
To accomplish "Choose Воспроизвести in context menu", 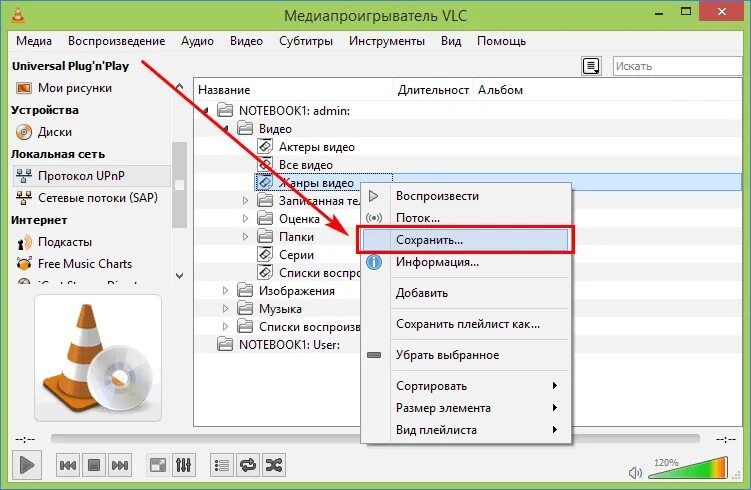I will 466,196.
